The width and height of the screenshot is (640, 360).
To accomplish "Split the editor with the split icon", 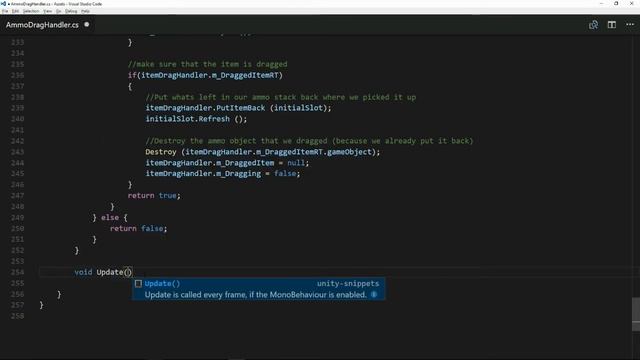I will pyautogui.click(x=611, y=25).
